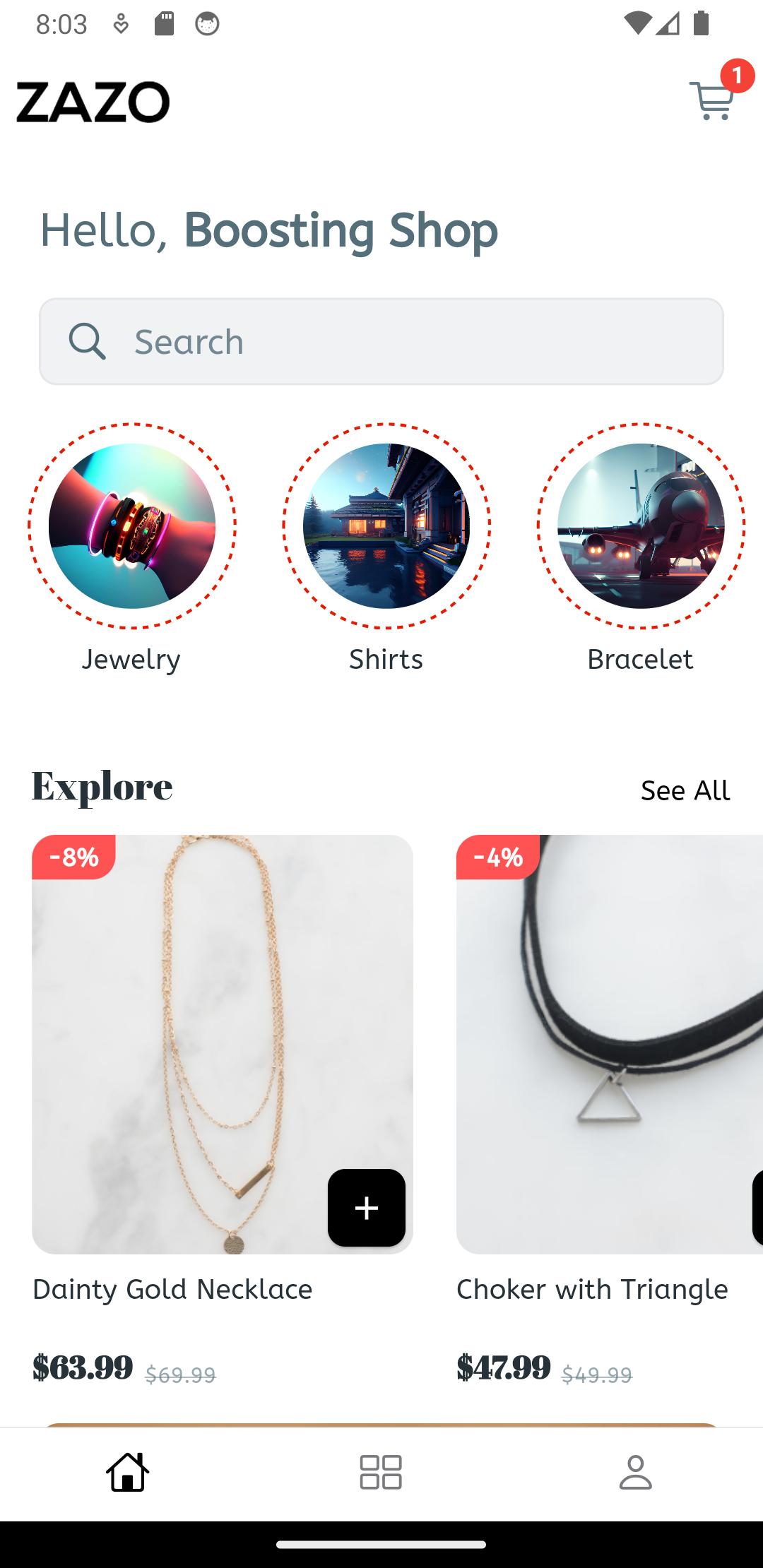Focus the Search input field

click(x=381, y=341)
